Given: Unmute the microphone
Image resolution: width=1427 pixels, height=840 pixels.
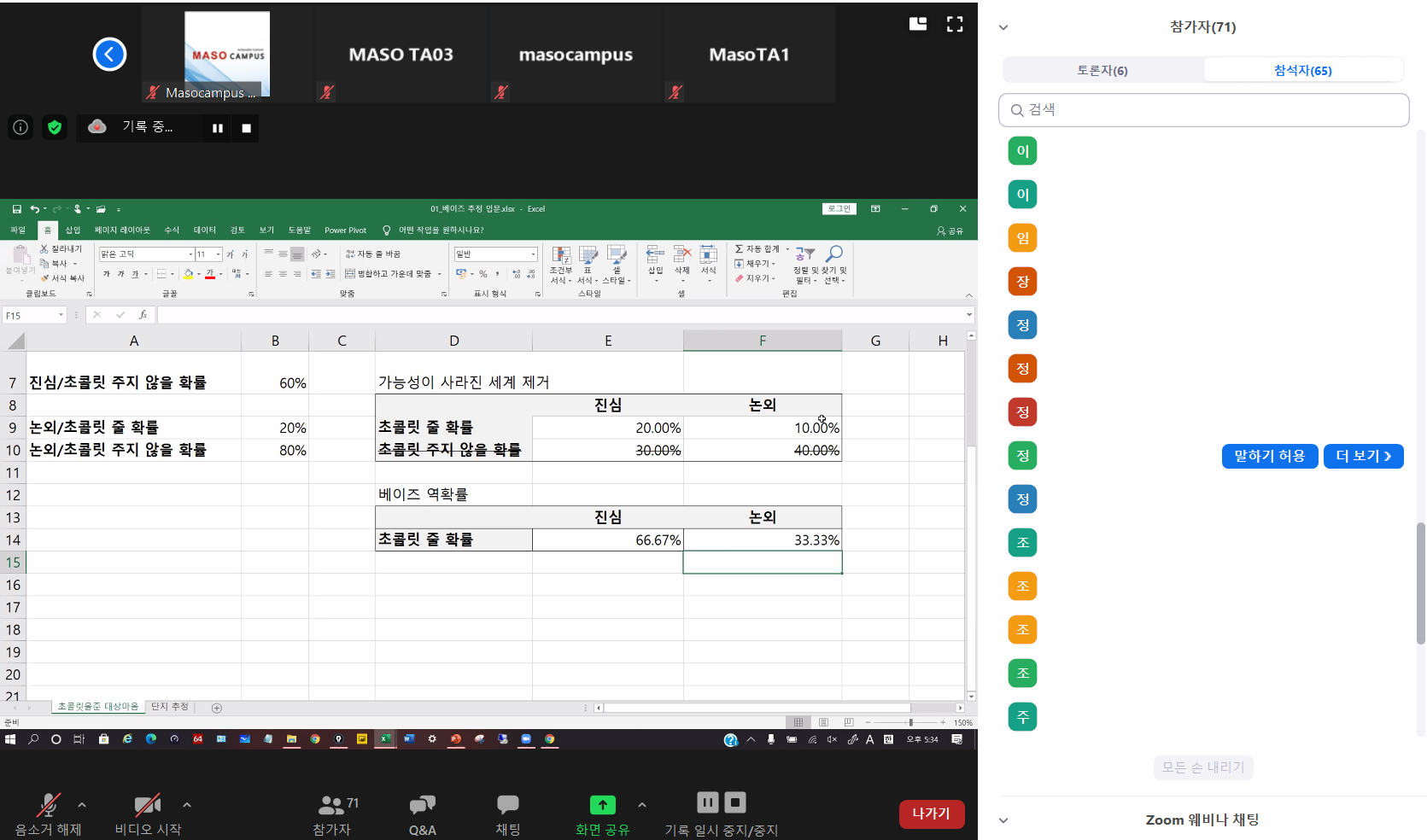Looking at the screenshot, I should [48, 805].
